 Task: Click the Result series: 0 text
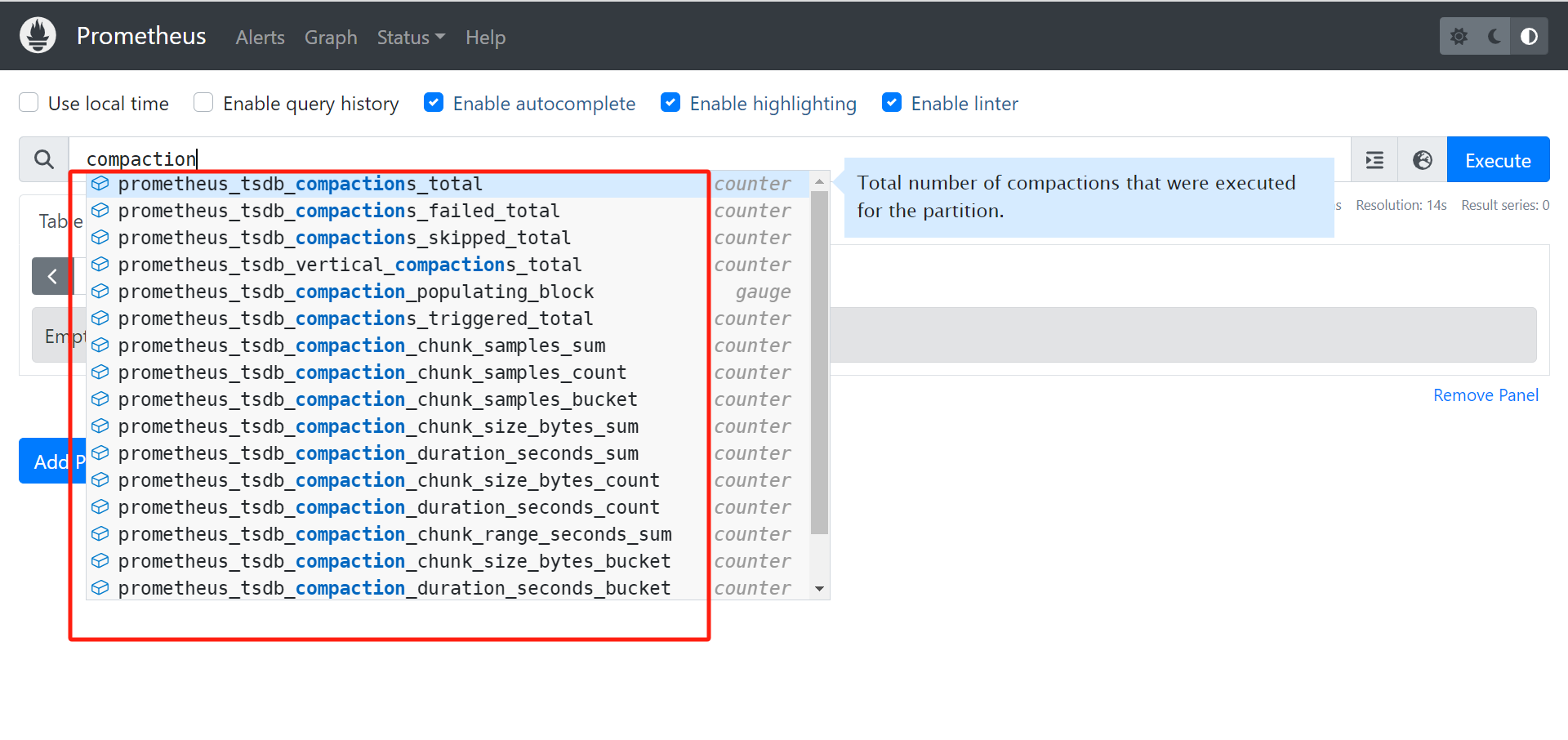(1505, 205)
